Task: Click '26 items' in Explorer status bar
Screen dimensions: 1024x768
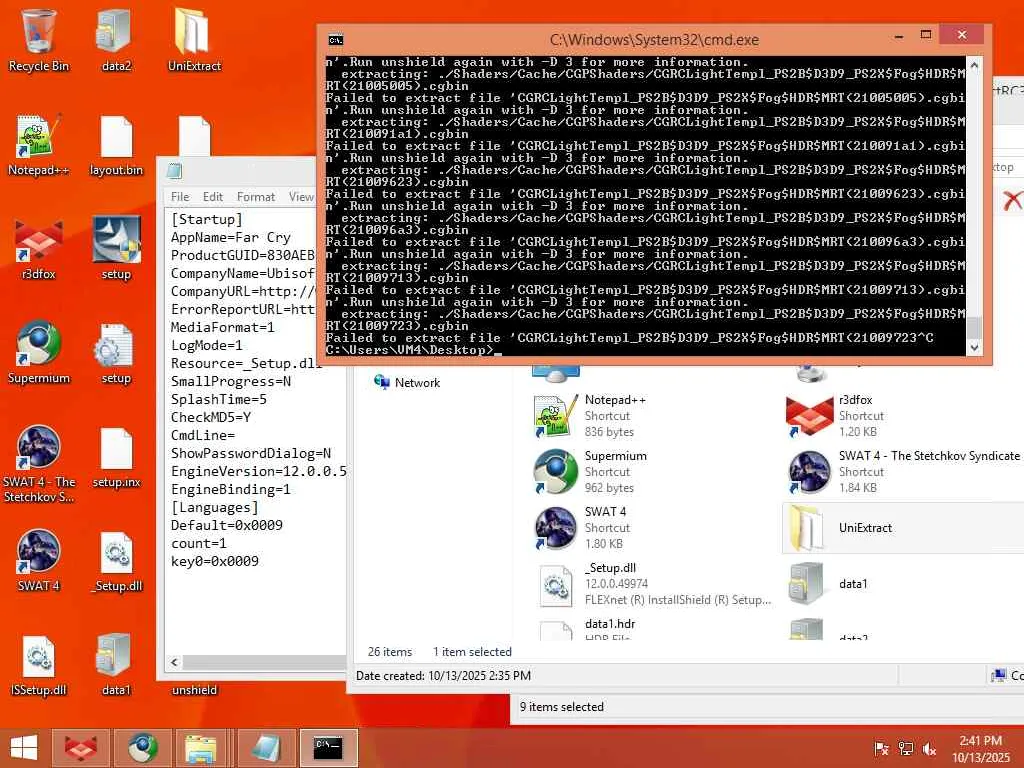Action: tap(390, 652)
